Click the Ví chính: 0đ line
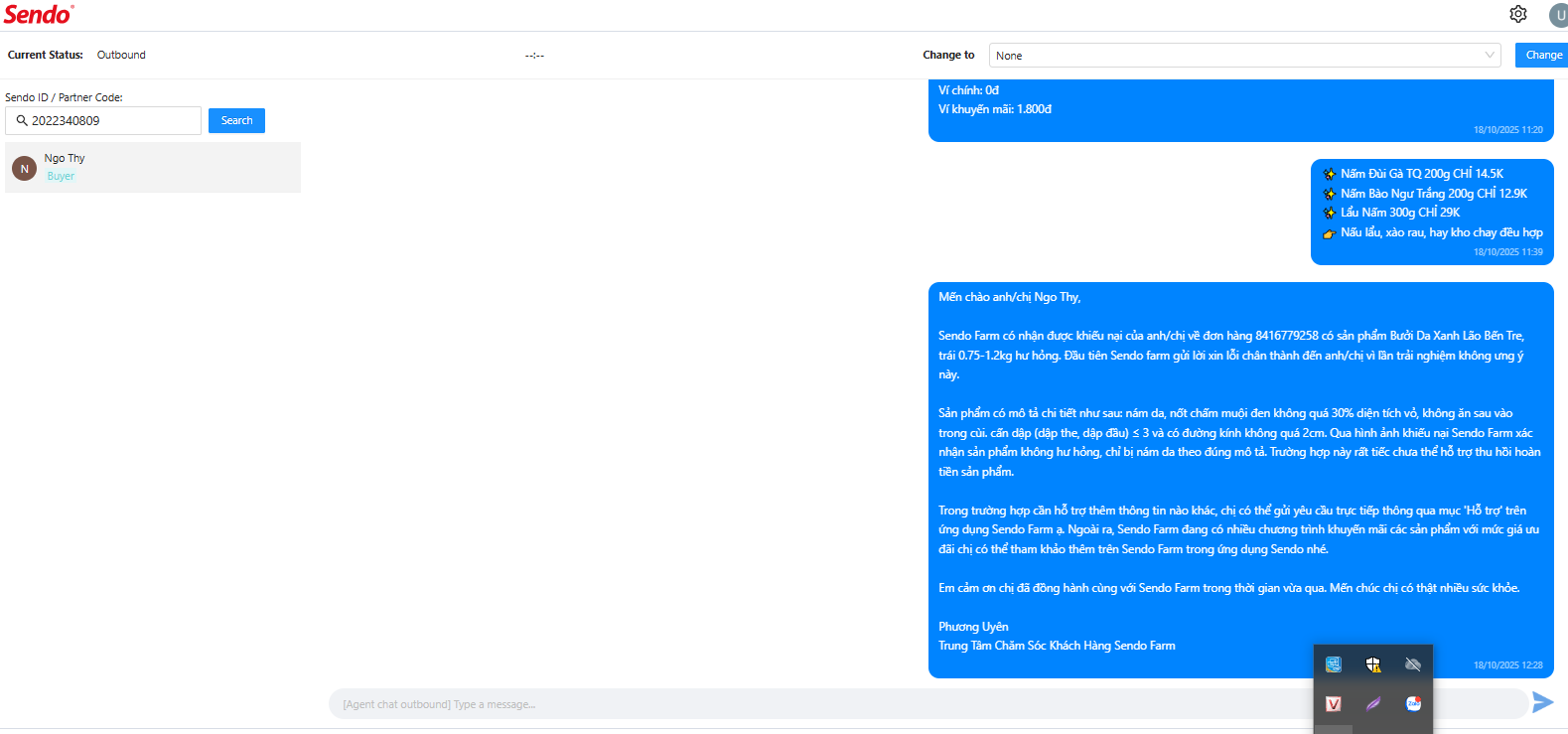Screen dimensions: 1568x734 tap(968, 90)
